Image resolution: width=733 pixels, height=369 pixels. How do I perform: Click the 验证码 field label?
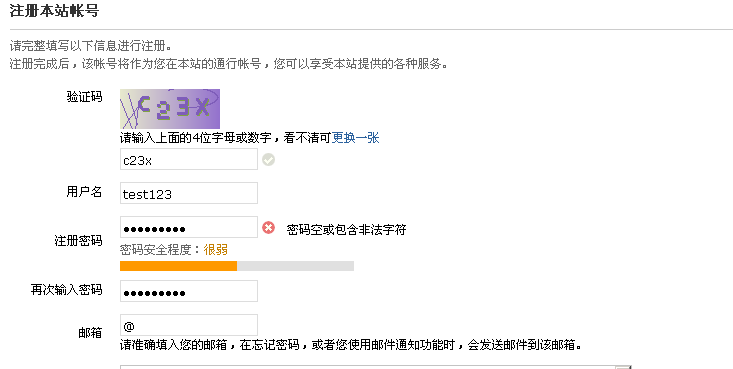(84, 97)
